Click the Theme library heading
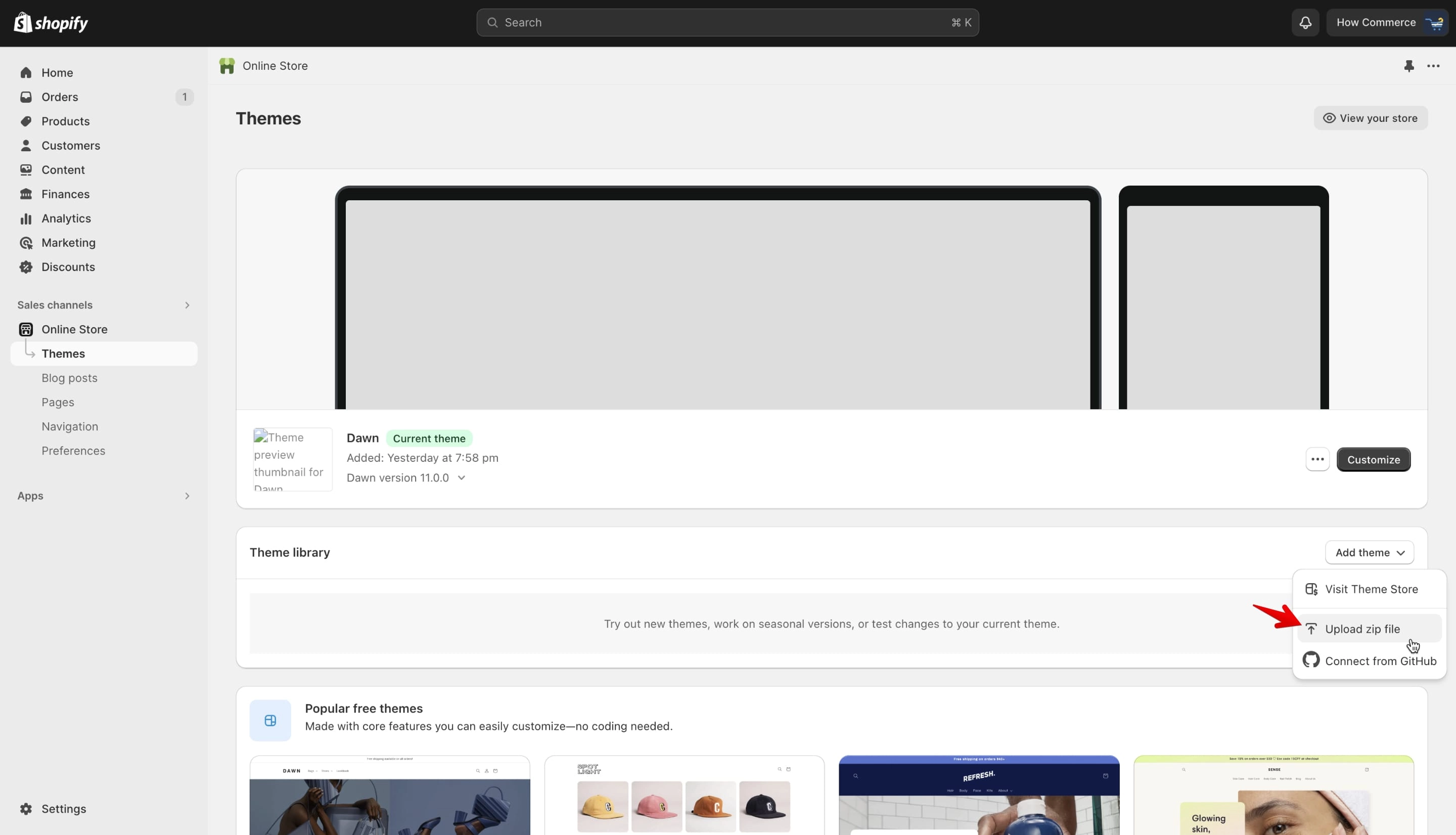This screenshot has height=835, width=1456. pyautogui.click(x=290, y=552)
